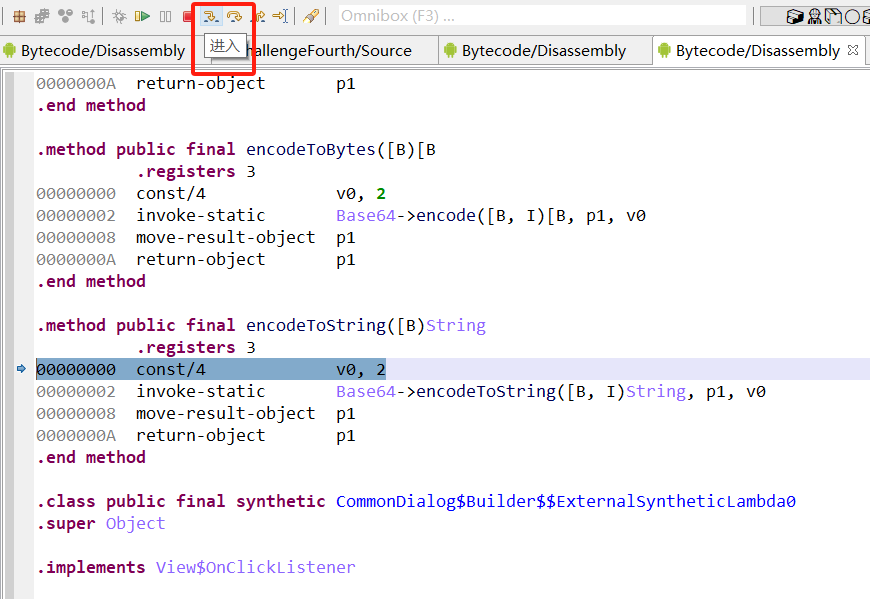Click the Object superclass reference

coord(135,523)
